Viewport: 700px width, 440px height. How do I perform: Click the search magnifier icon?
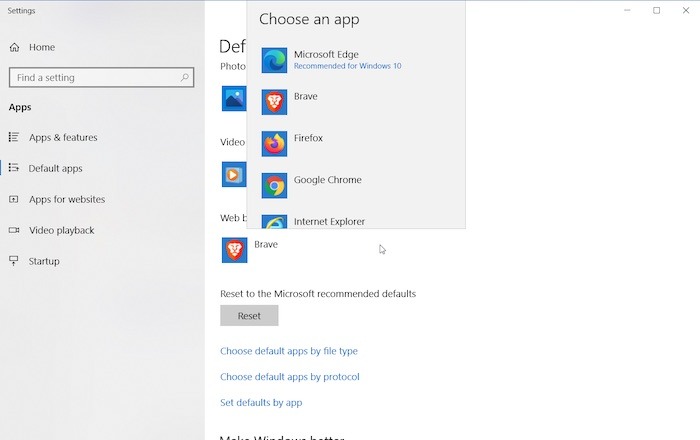(x=184, y=77)
